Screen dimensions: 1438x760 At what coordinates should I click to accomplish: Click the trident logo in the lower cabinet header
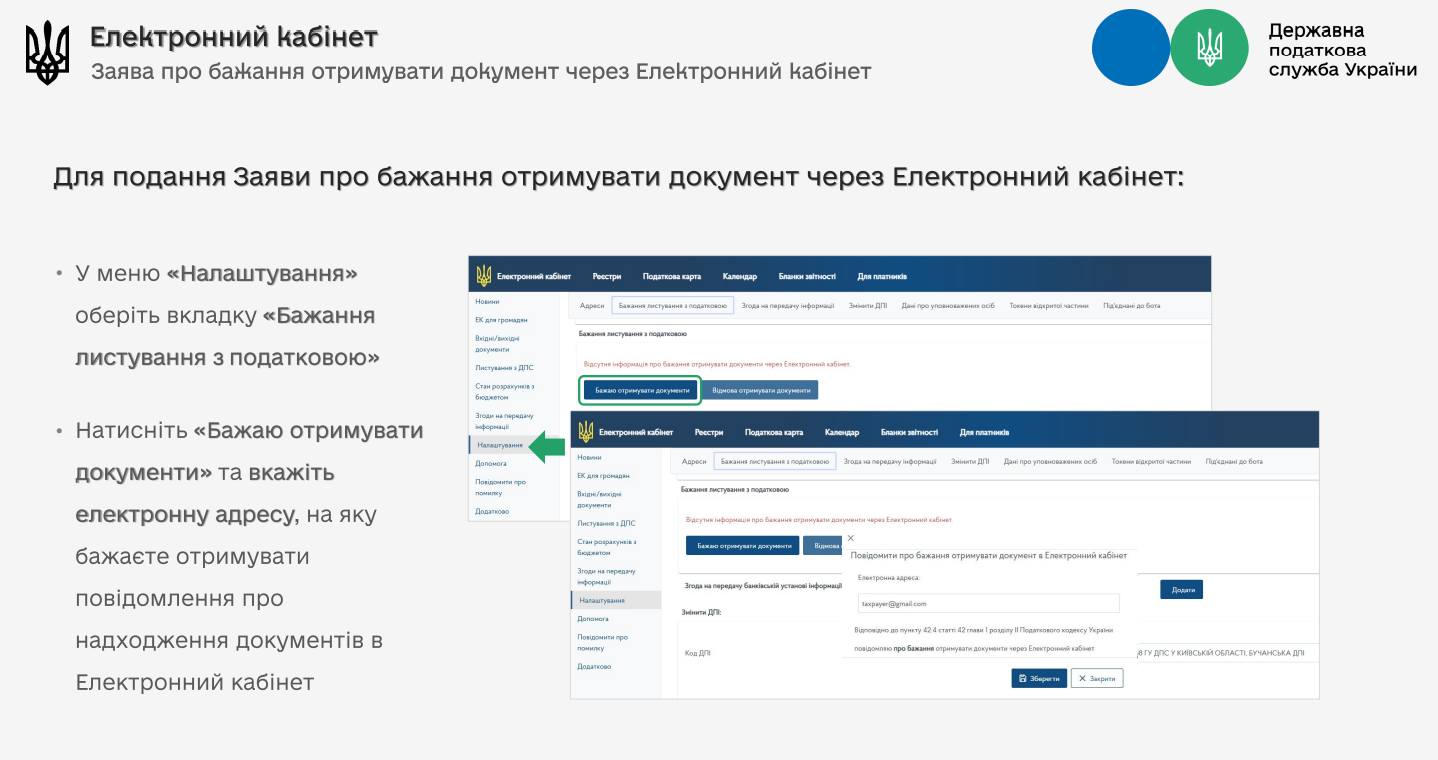(x=586, y=432)
